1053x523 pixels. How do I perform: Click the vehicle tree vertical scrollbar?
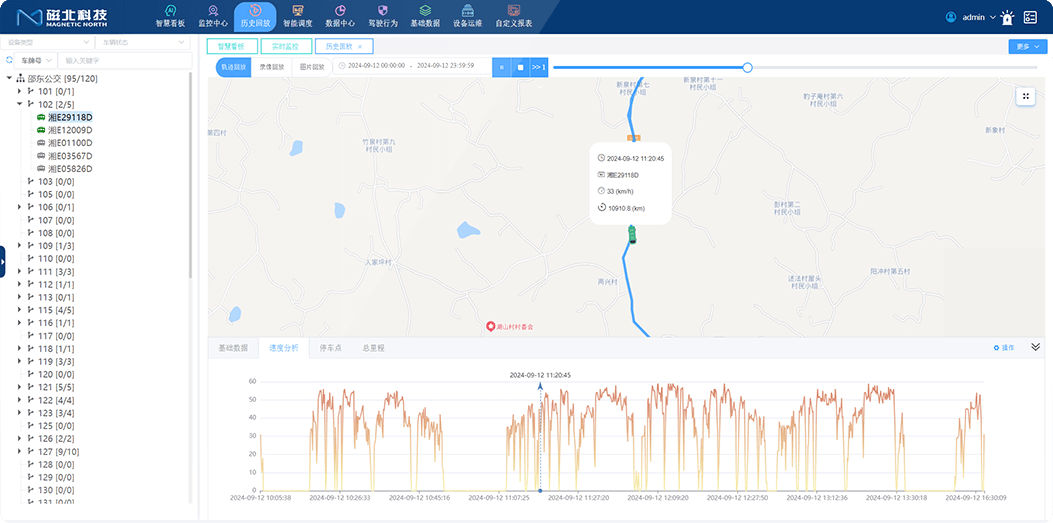191,175
